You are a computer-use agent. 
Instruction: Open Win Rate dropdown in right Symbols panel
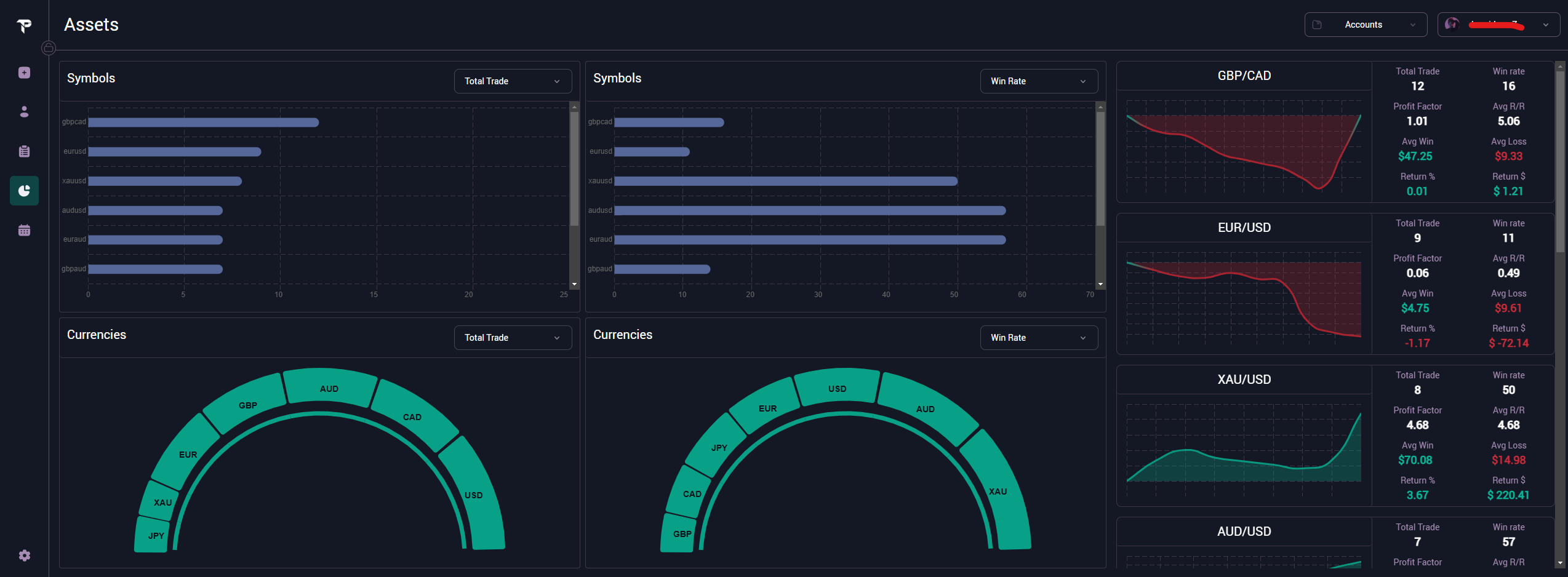[1039, 81]
